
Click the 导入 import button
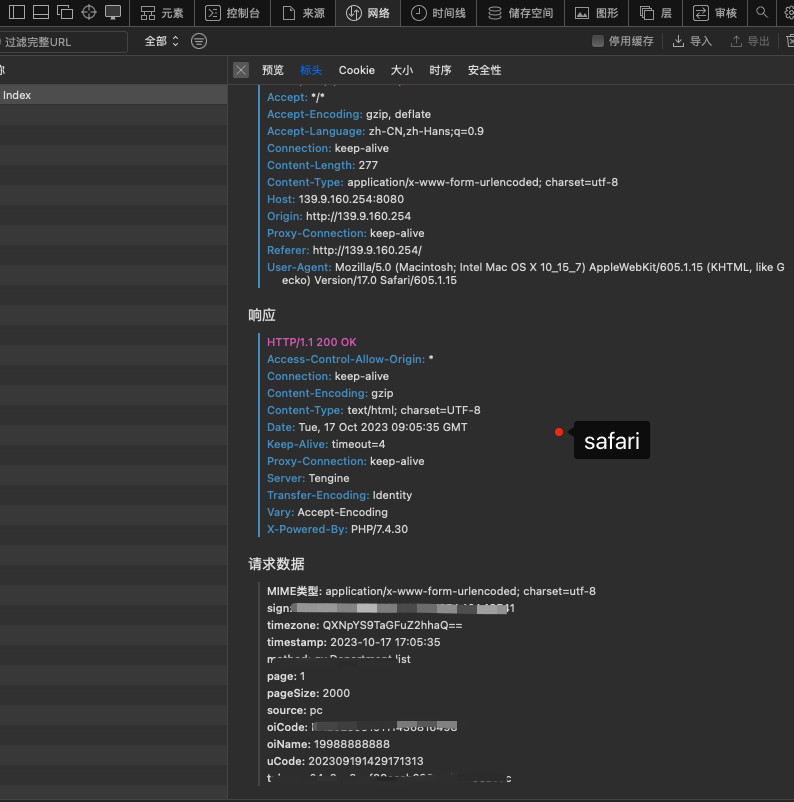point(692,41)
